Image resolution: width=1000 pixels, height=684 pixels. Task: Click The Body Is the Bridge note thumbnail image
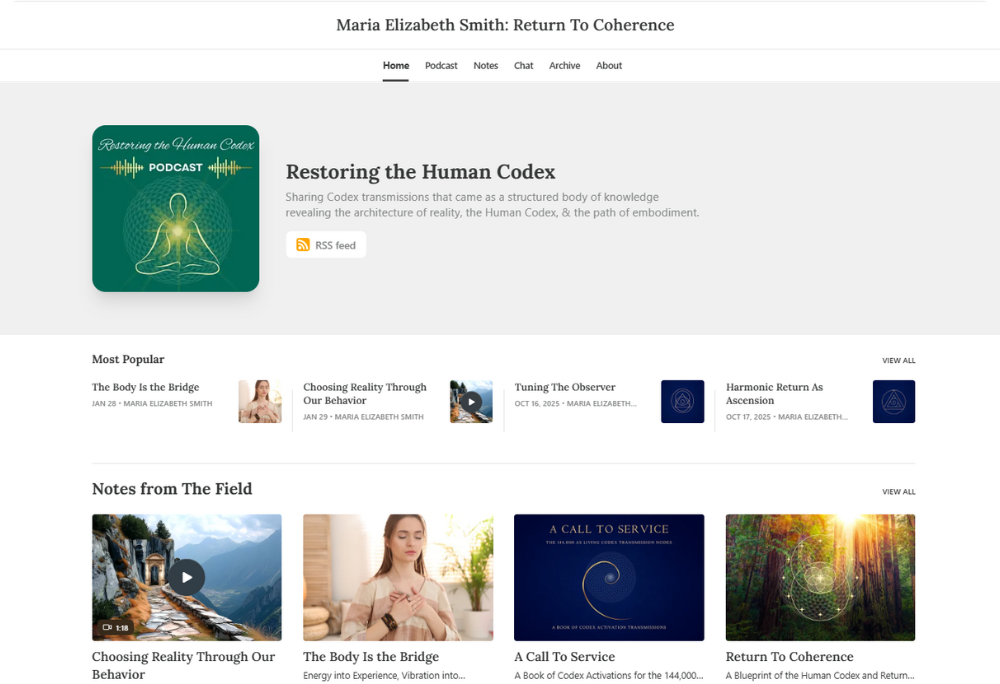pyautogui.click(x=397, y=577)
